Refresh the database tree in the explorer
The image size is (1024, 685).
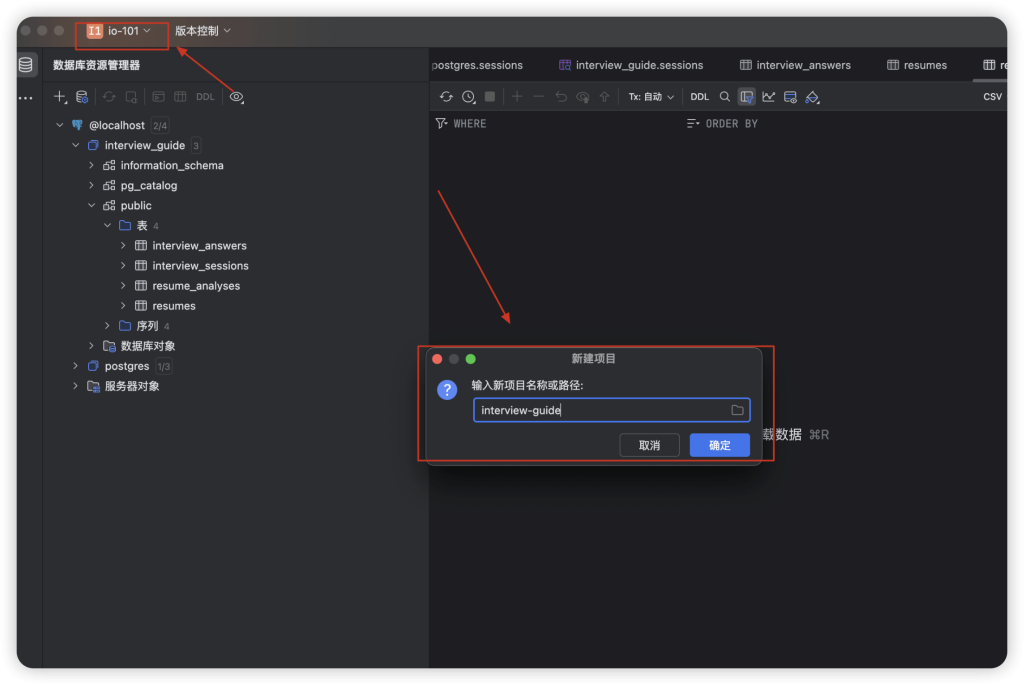109,96
